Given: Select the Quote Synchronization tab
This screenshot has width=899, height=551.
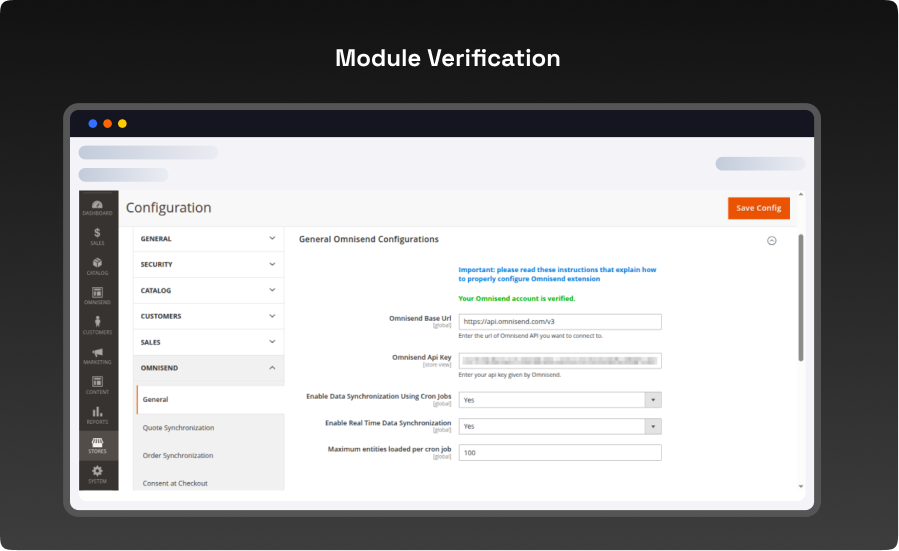Looking at the screenshot, I should [178, 428].
